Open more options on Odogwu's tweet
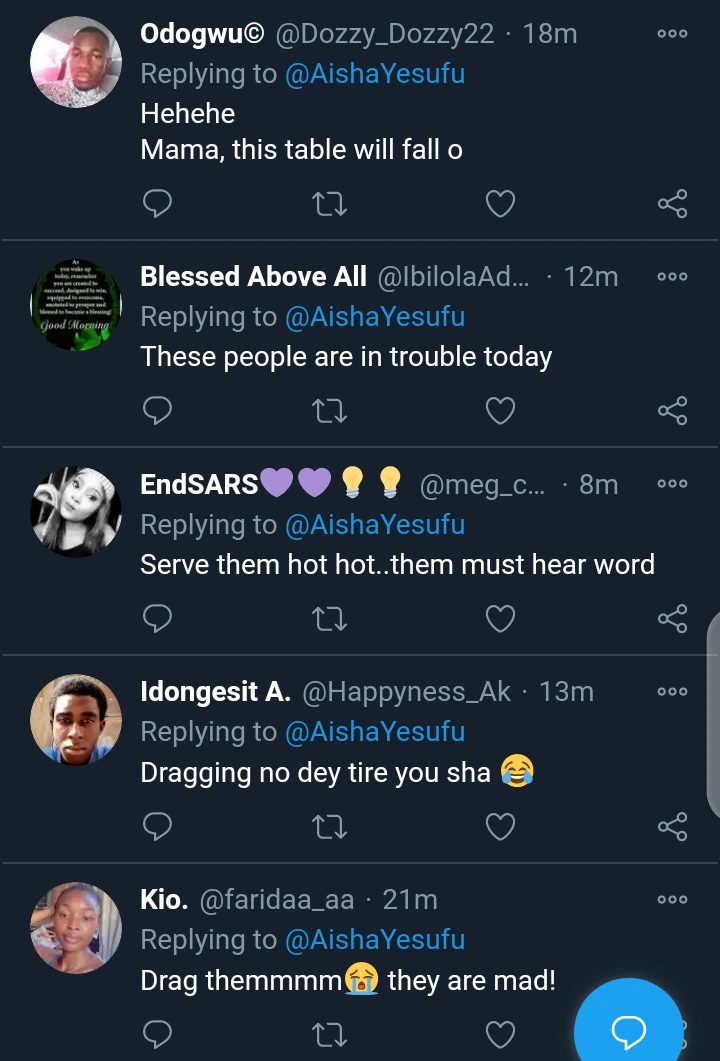Viewport: 720px width, 1061px height. [x=672, y=34]
